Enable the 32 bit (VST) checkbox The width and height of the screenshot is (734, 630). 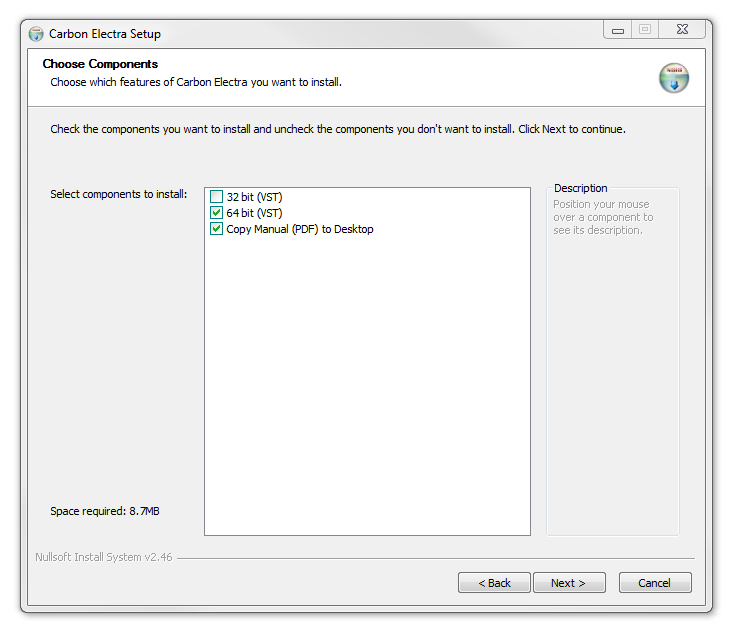217,197
